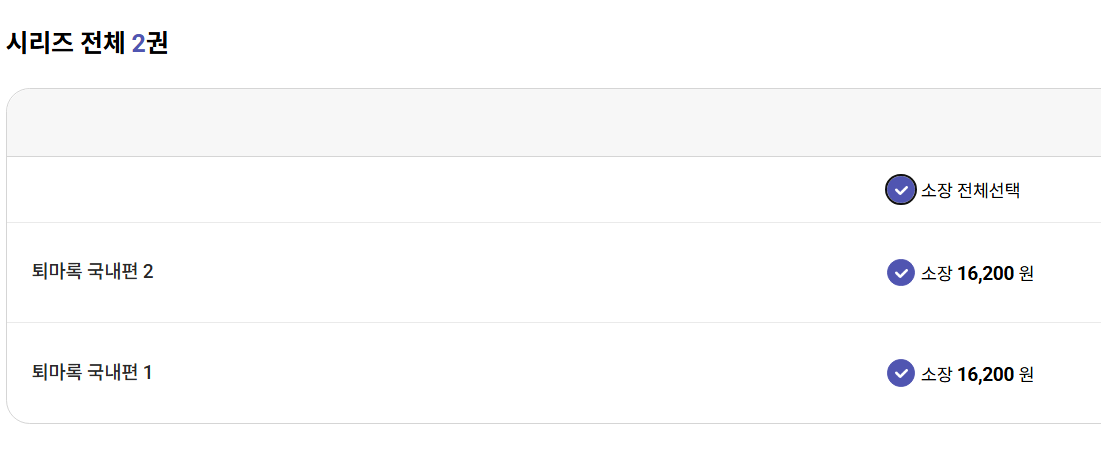The width and height of the screenshot is (1101, 456).
Task: Click the 16,200 price of 퇴마록 국내편 2
Action: (985, 273)
